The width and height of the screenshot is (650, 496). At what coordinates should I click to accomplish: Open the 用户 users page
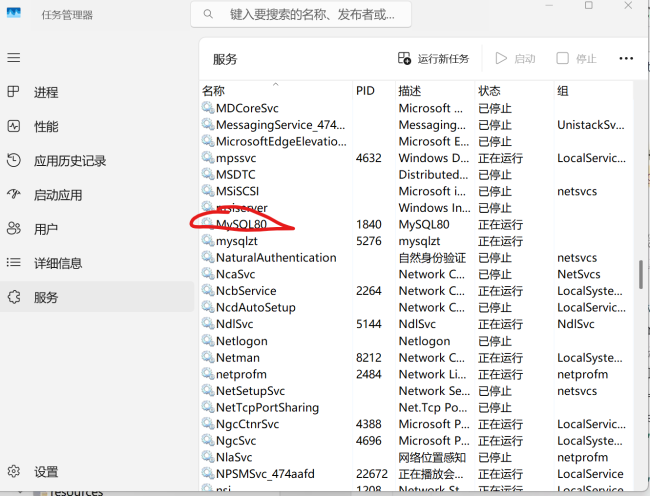(x=97, y=229)
